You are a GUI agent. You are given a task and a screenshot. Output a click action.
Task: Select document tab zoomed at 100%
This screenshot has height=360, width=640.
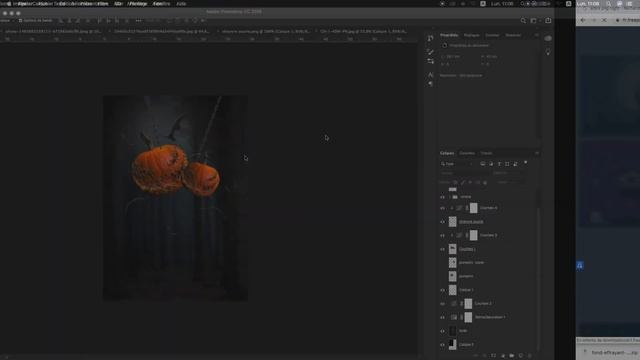(x=266, y=31)
